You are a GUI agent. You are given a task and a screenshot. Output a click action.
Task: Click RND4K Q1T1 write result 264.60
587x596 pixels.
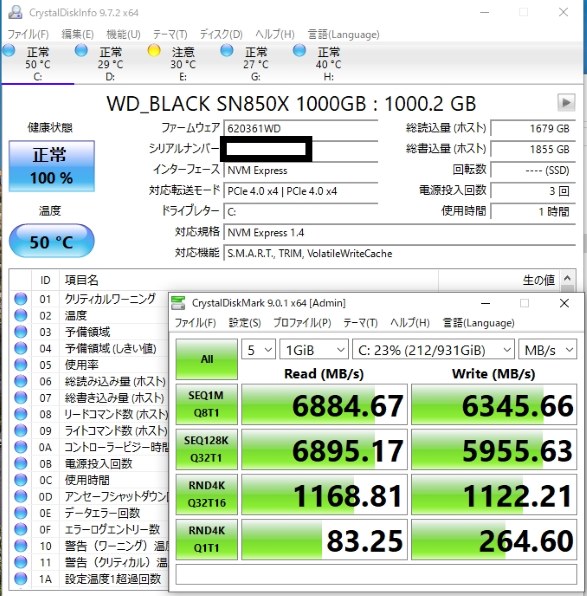pos(494,539)
